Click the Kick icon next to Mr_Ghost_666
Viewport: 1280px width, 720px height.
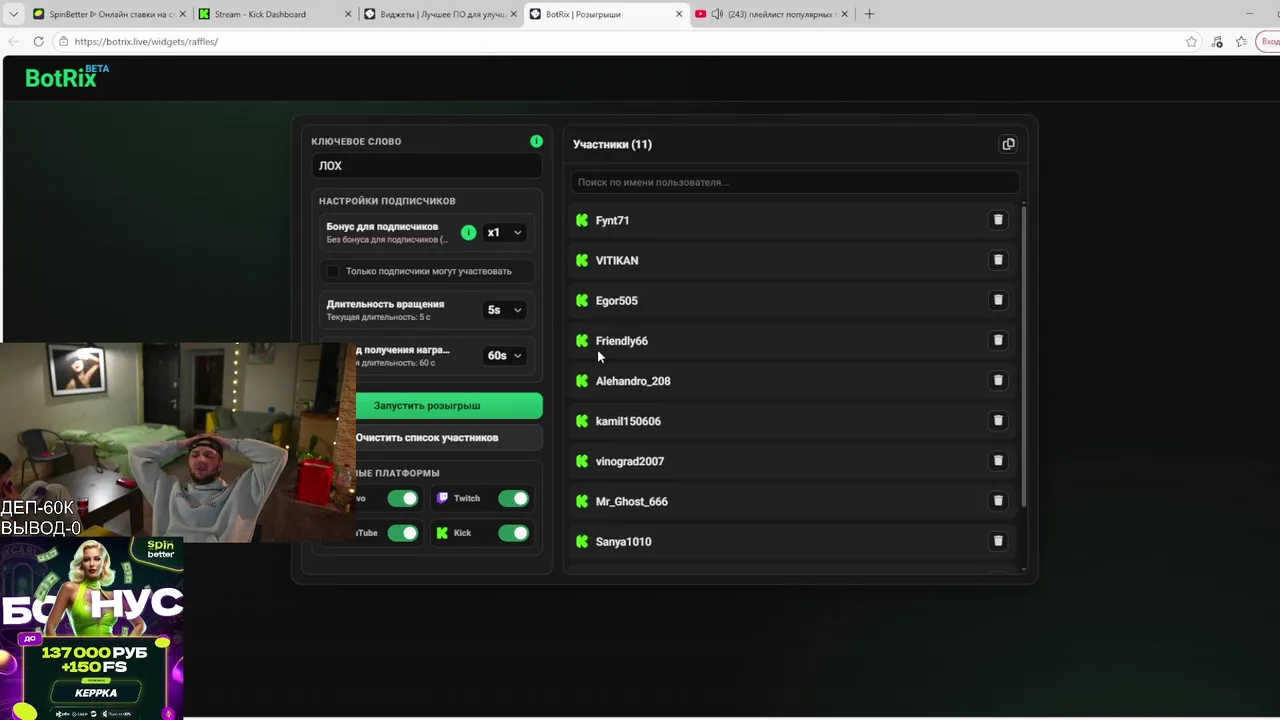[x=582, y=501]
